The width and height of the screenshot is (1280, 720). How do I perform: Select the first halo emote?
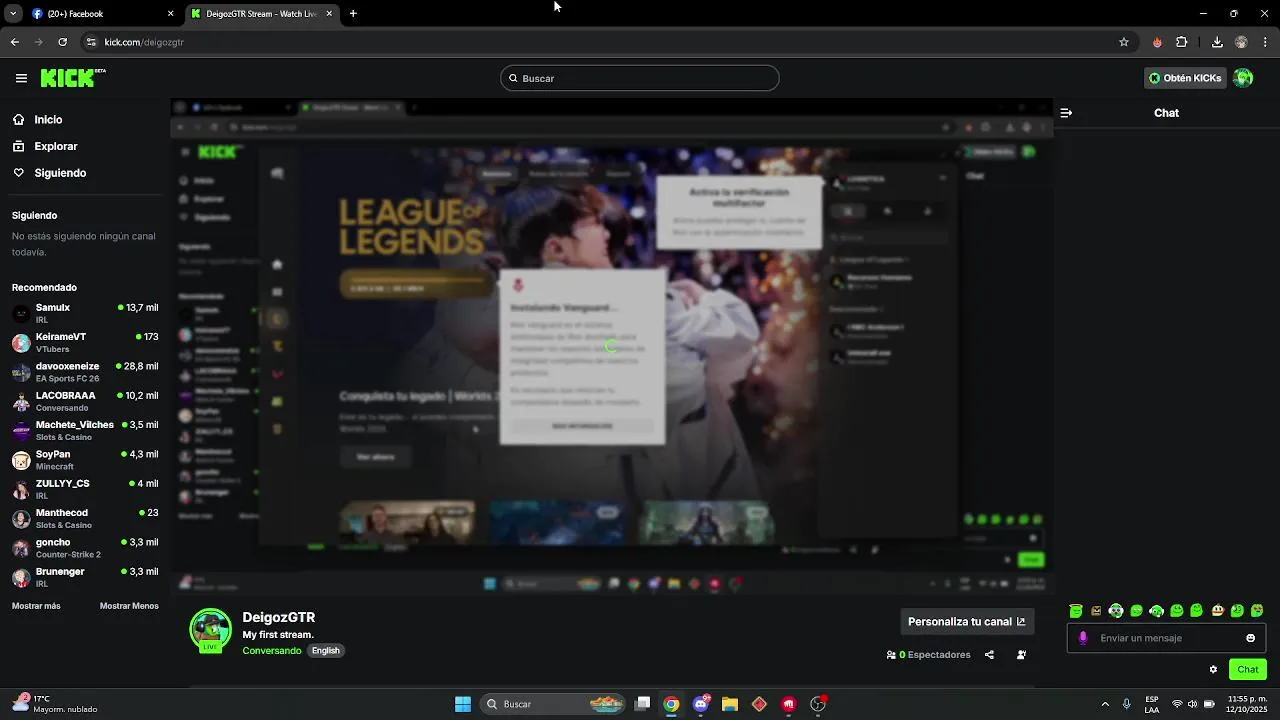1076,611
